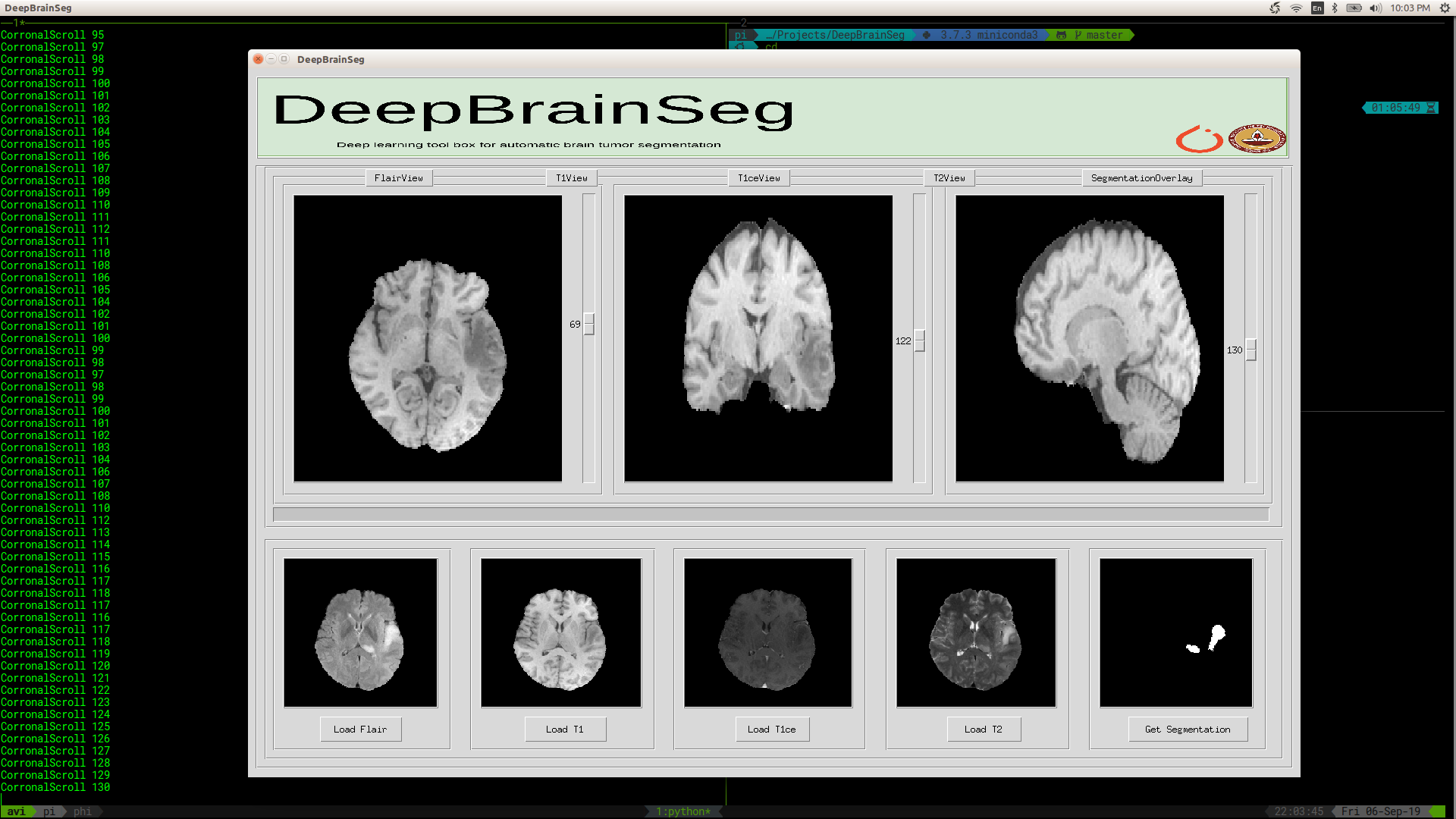Show the SegmentationOverlay tab

1141,178
